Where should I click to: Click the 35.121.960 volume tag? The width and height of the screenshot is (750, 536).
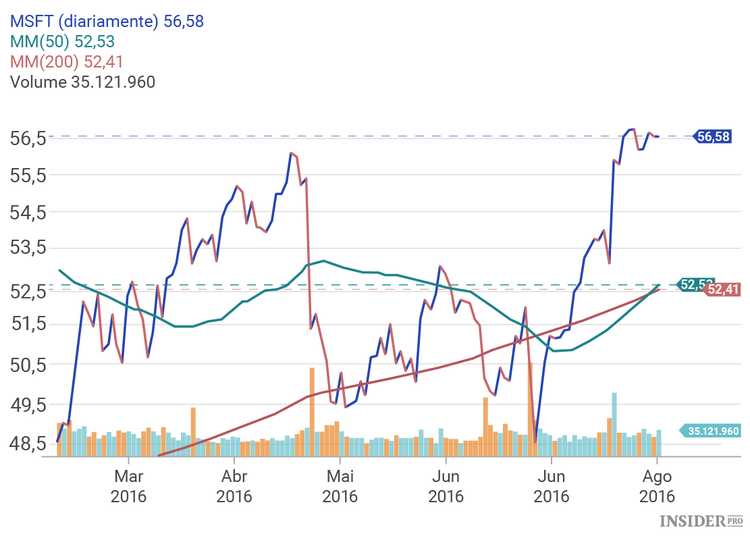pyautogui.click(x=711, y=431)
